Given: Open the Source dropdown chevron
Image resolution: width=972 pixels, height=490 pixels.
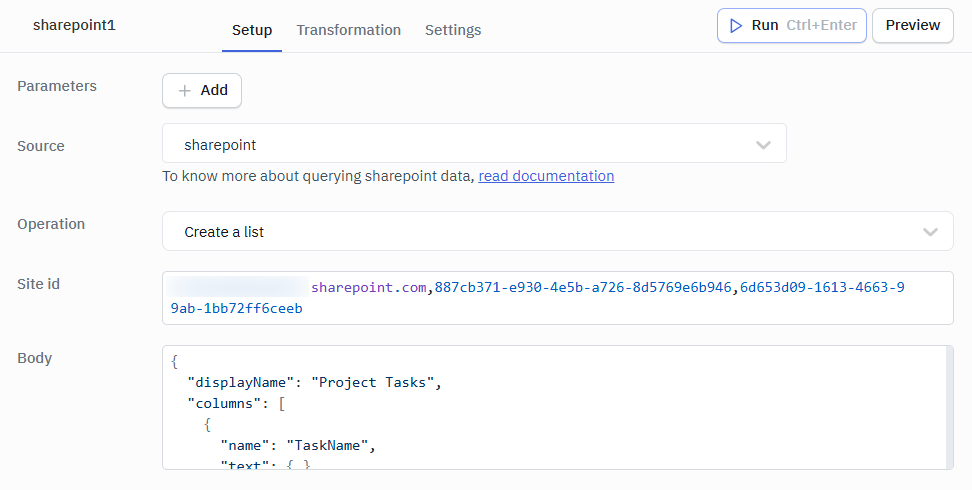Looking at the screenshot, I should pos(763,145).
